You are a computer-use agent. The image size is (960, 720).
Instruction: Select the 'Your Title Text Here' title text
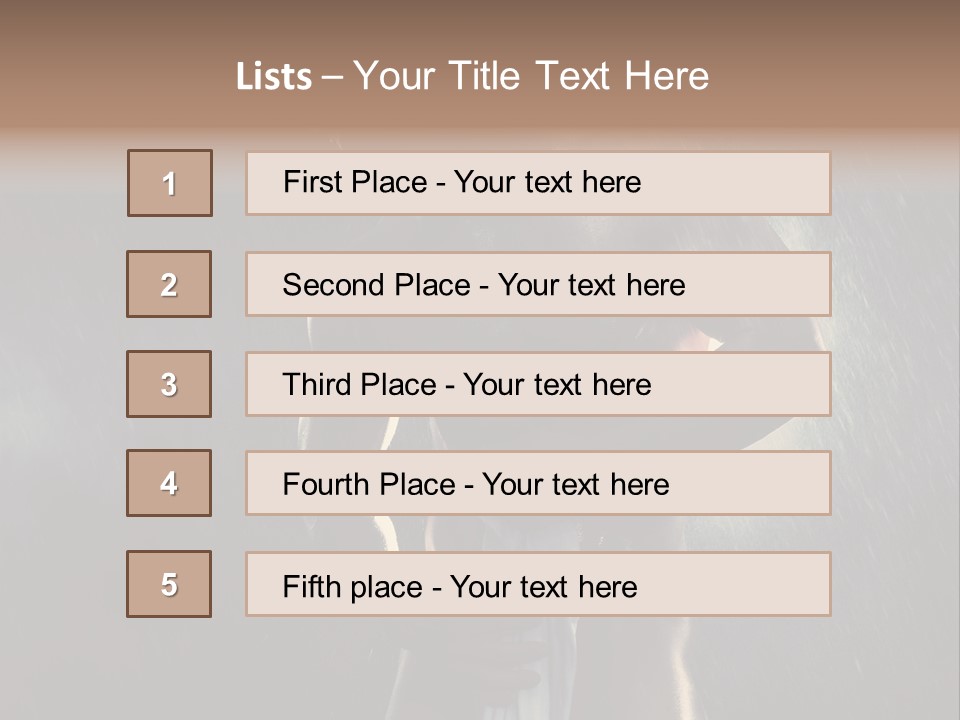click(x=531, y=77)
